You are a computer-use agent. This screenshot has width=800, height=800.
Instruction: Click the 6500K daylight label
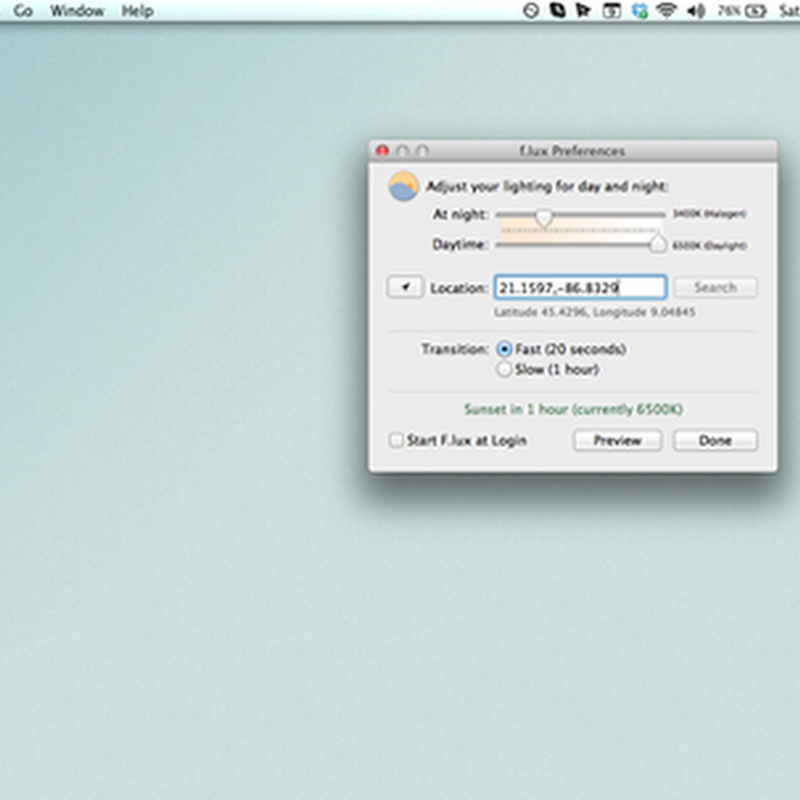pos(709,245)
